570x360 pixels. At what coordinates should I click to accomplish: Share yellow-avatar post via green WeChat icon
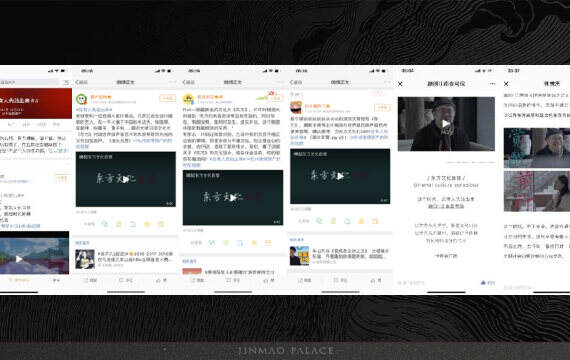coord(212,243)
